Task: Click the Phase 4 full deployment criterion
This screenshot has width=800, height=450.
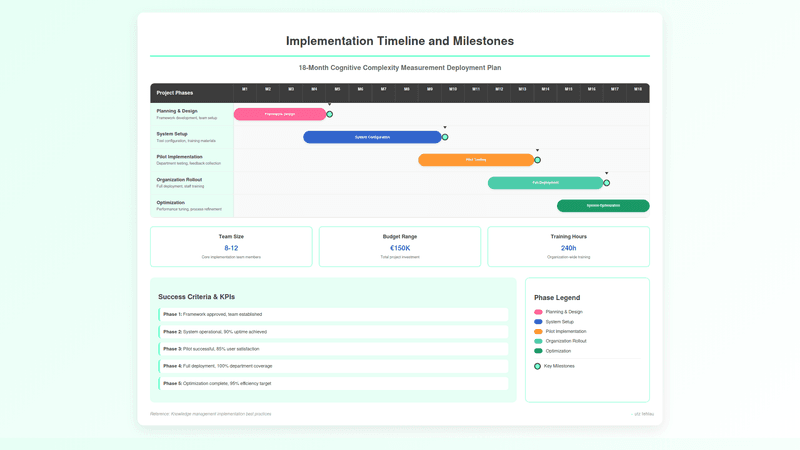Action: pyautogui.click(x=333, y=366)
